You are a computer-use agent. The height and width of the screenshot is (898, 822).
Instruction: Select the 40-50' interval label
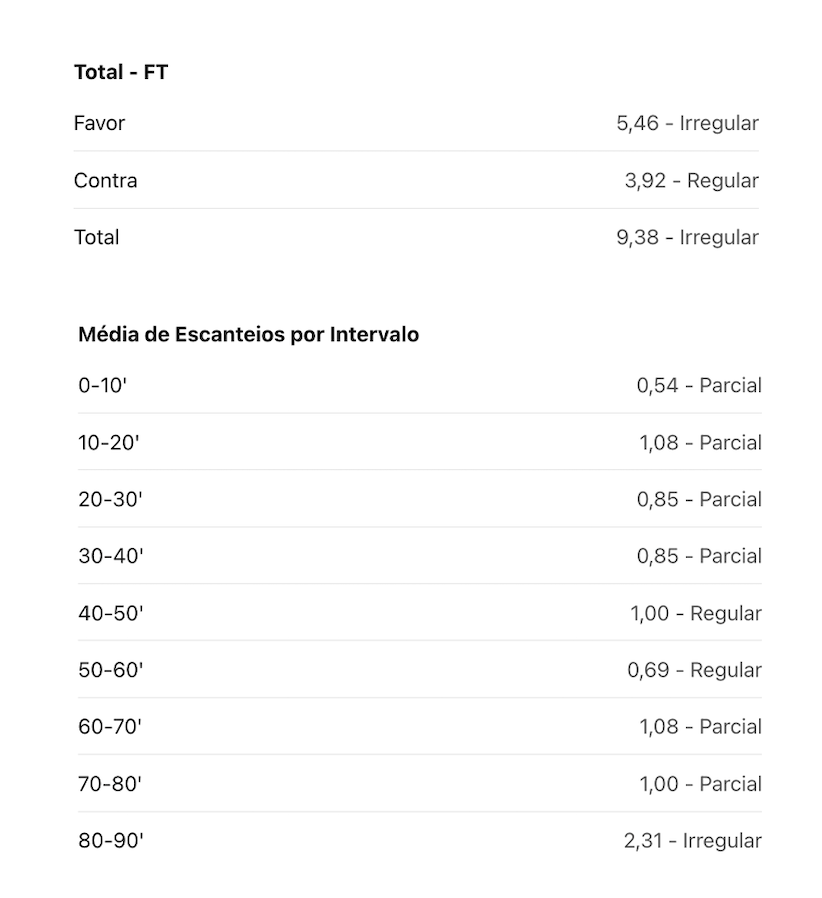click(111, 613)
